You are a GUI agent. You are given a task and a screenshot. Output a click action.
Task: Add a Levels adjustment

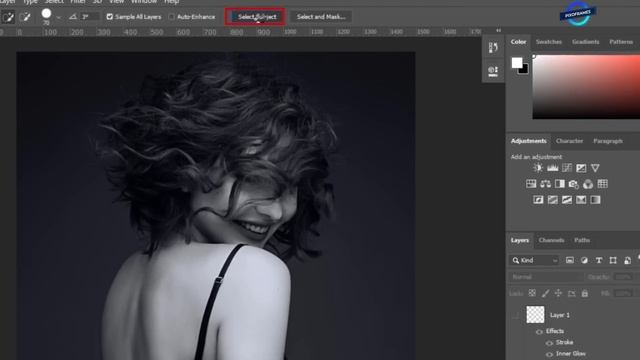point(552,168)
